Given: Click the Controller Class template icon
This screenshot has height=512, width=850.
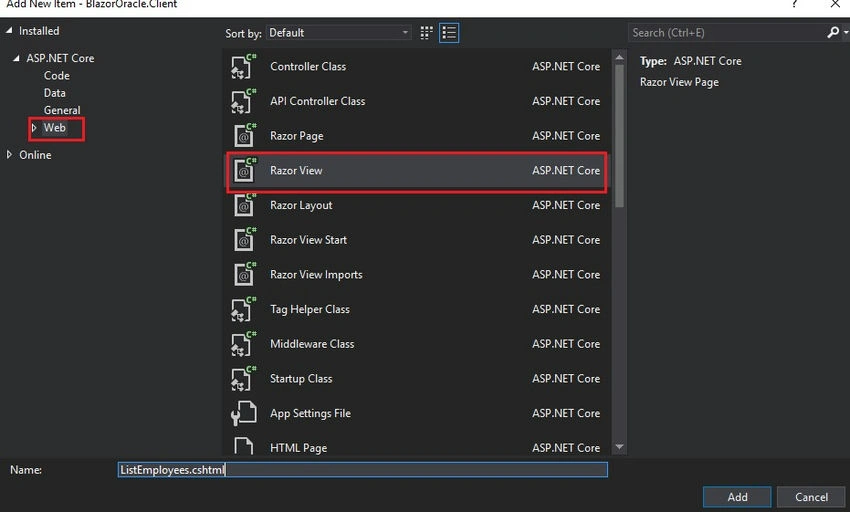Looking at the screenshot, I should (243, 66).
